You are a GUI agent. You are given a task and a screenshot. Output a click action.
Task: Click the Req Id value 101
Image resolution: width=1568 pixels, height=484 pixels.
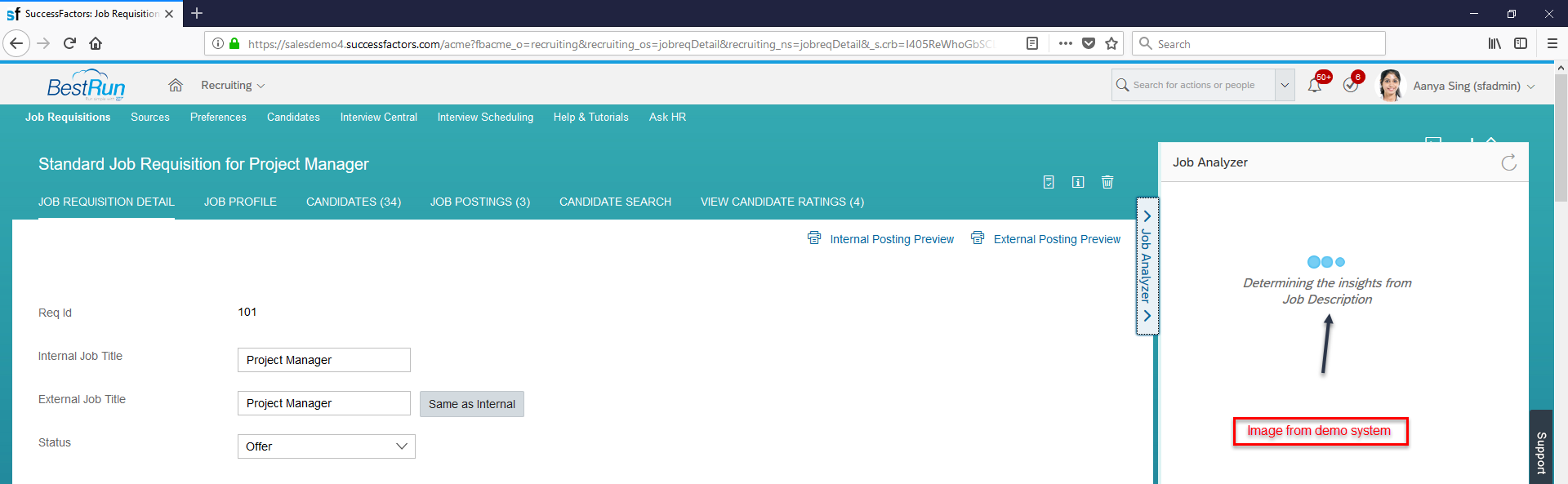click(x=247, y=312)
